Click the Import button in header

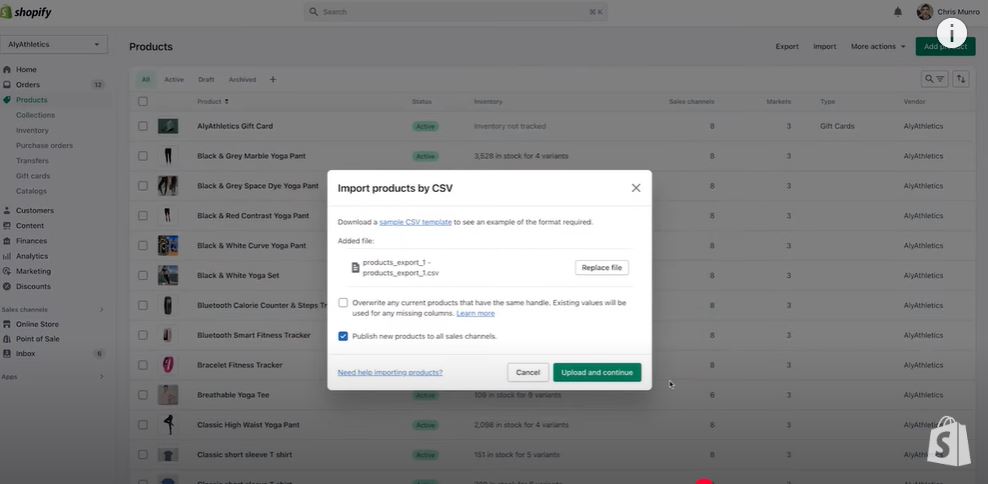click(x=825, y=47)
